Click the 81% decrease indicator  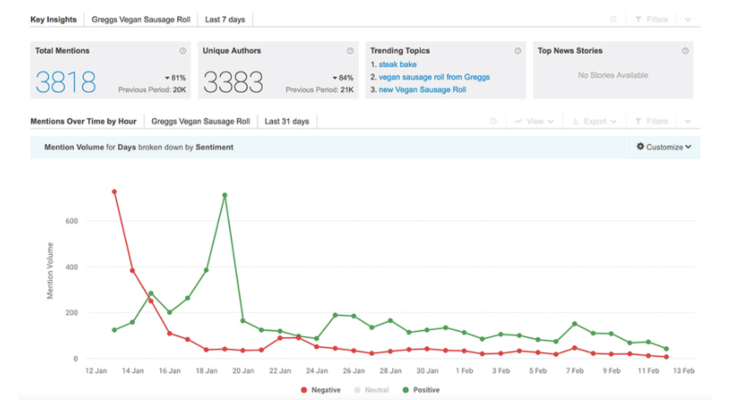175,78
